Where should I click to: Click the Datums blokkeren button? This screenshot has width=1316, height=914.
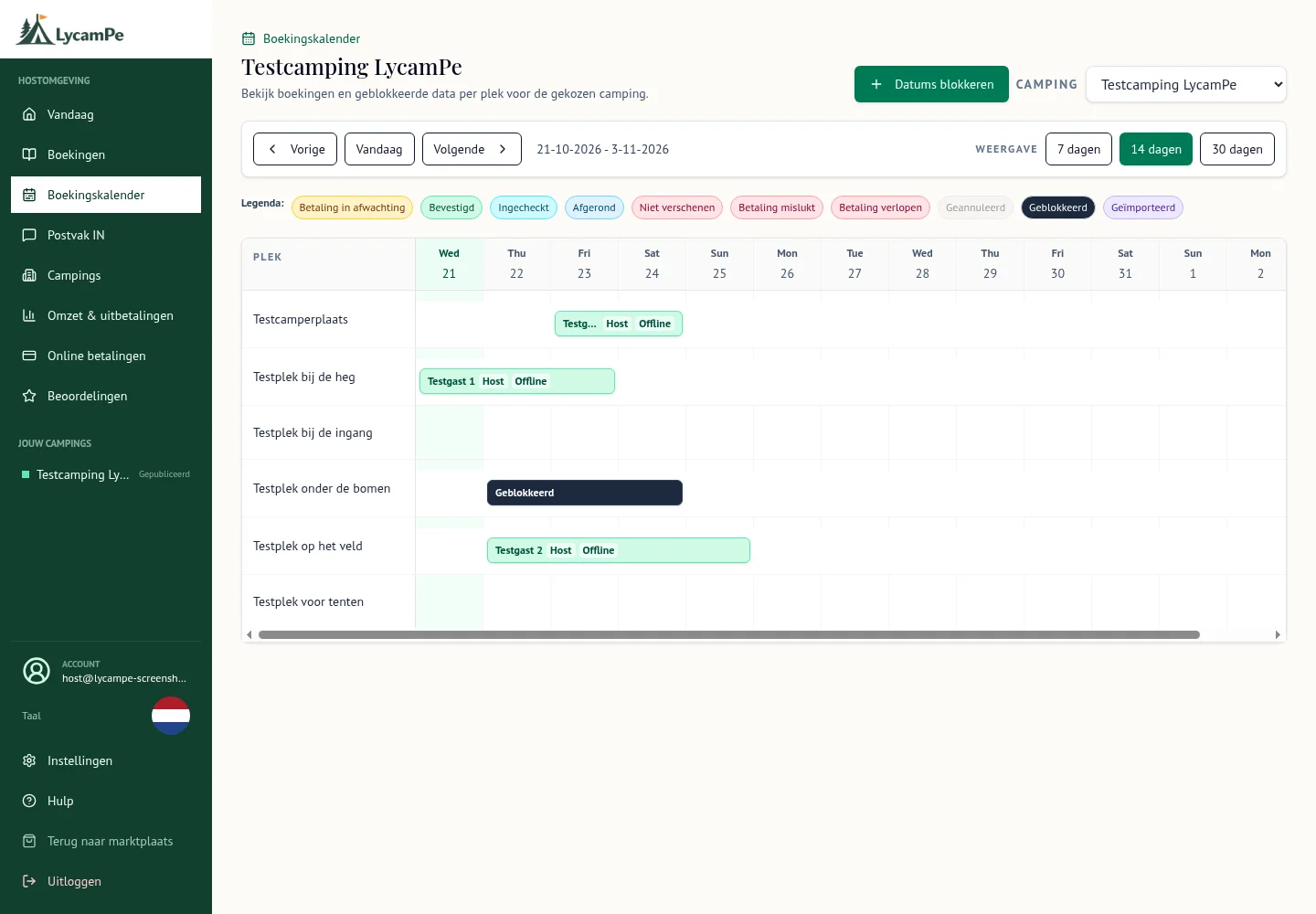coord(931,84)
